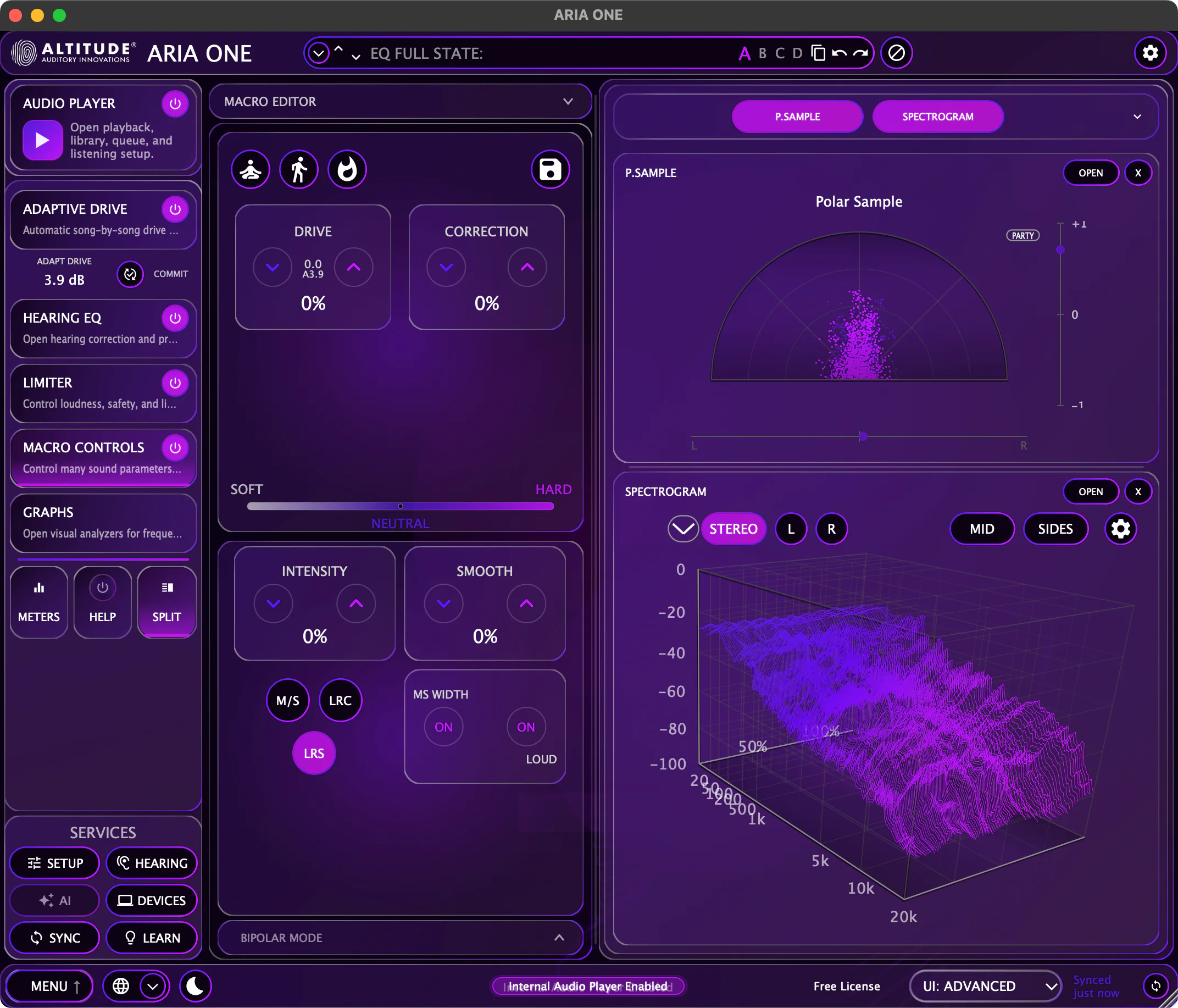The height and width of the screenshot is (1008, 1178).
Task: Activate the Split view
Action: [166, 602]
